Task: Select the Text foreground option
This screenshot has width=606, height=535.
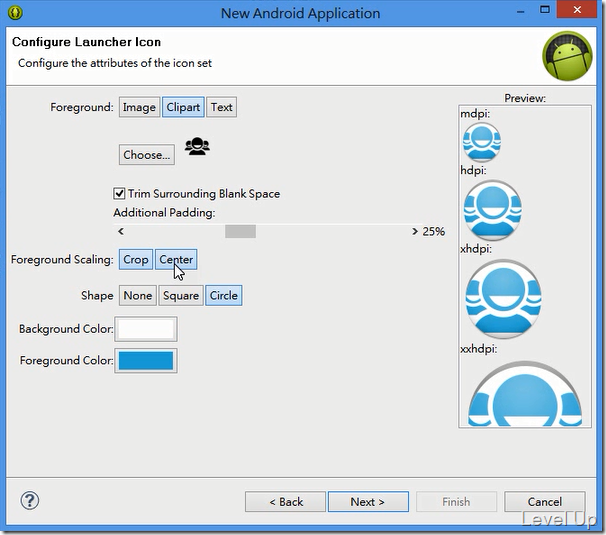Action: 221,107
